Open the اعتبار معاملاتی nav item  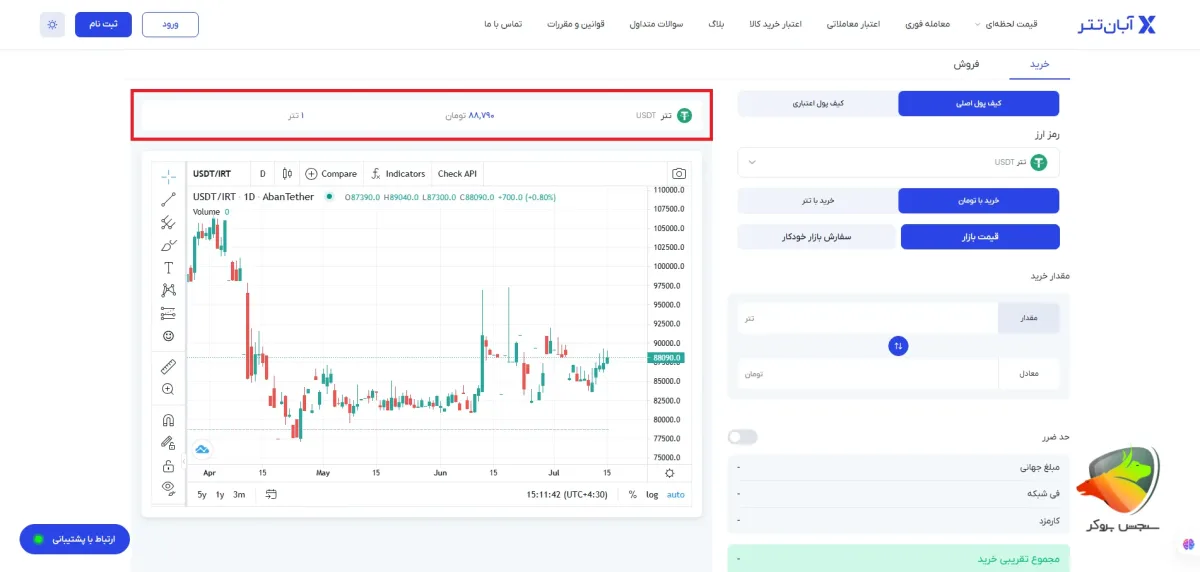[852, 24]
